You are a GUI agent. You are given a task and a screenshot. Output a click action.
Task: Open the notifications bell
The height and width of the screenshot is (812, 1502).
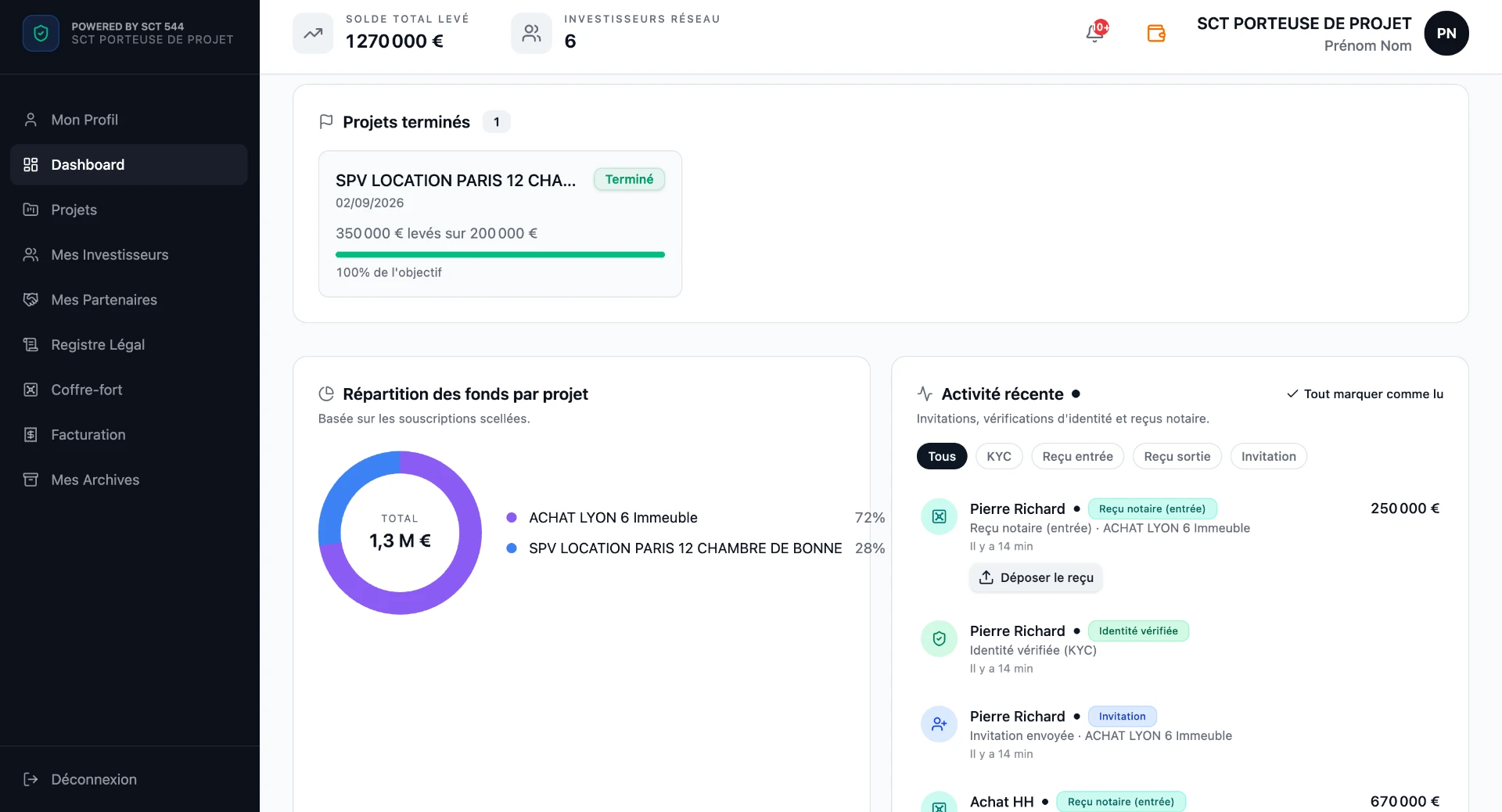[1095, 33]
